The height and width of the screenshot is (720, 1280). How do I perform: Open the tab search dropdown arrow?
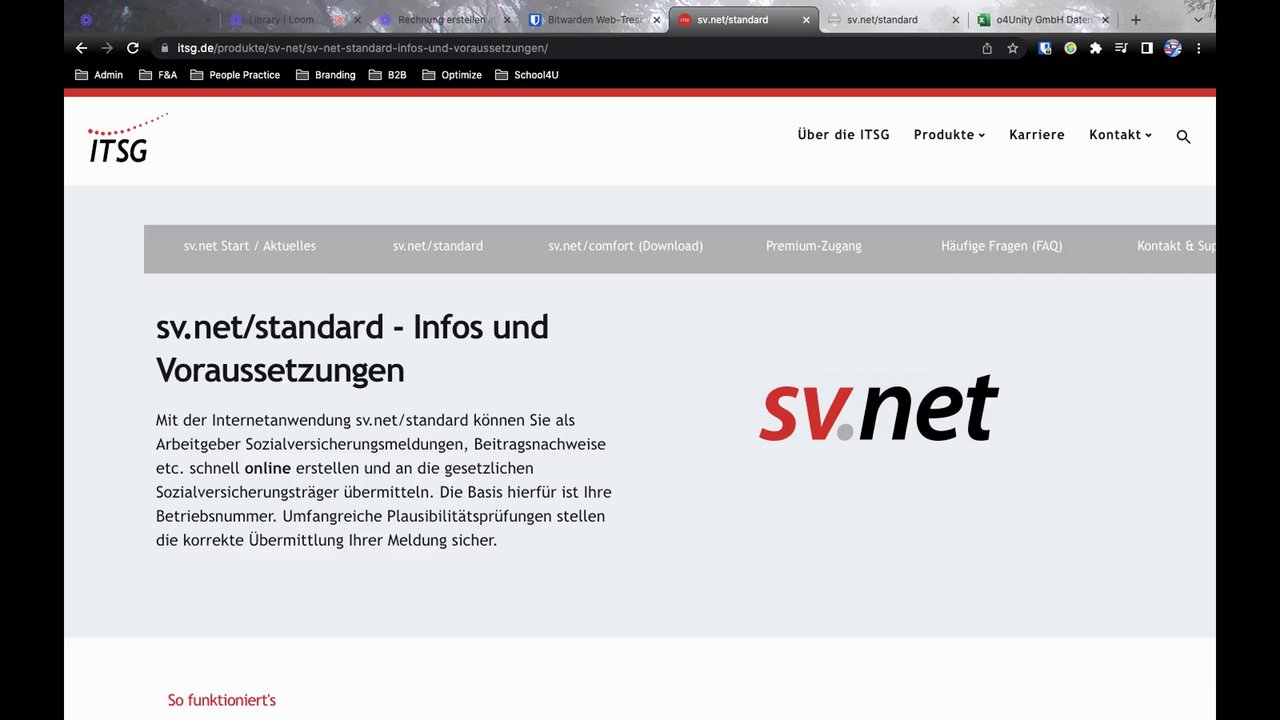coord(1198,20)
